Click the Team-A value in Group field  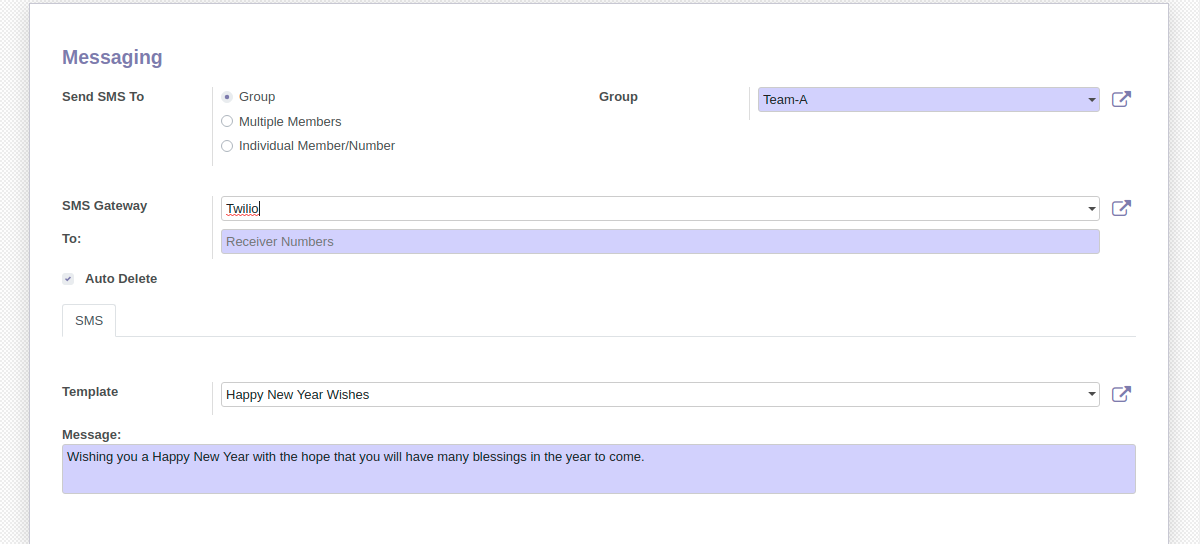tap(786, 100)
